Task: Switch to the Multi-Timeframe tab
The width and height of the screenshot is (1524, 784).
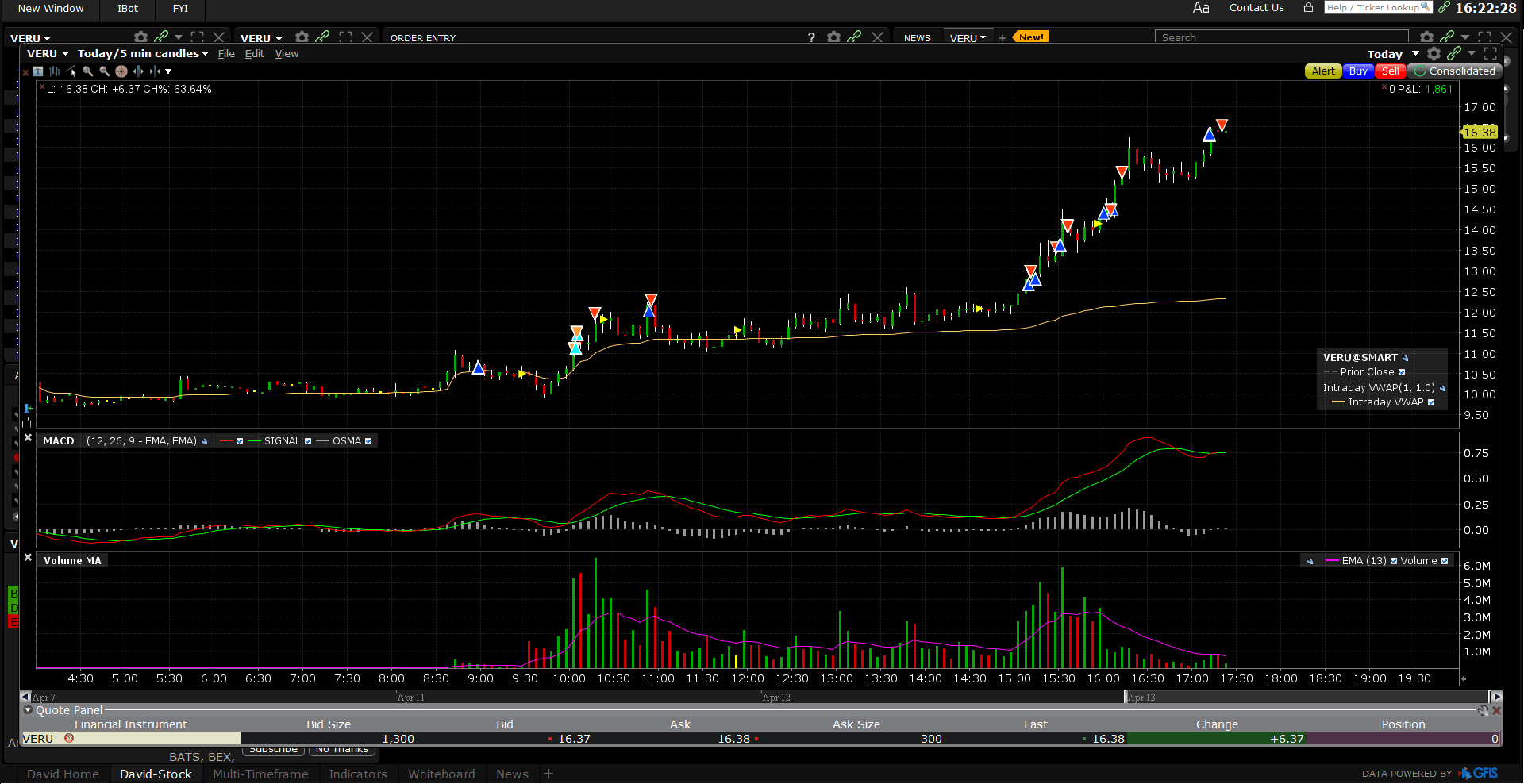Action: pos(260,774)
